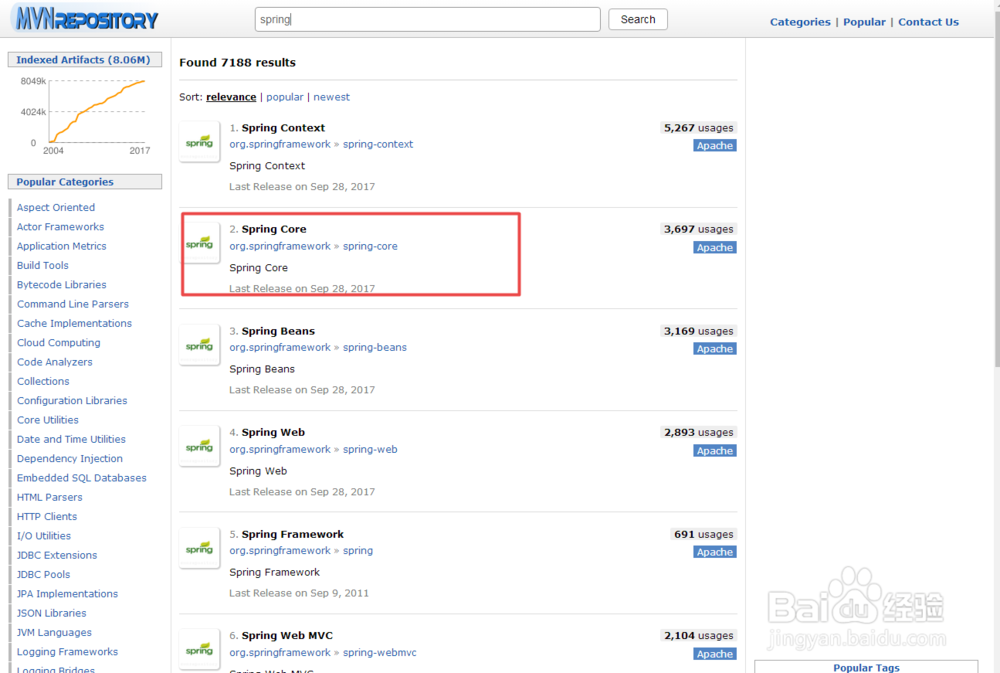This screenshot has height=673, width=1000.
Task: Click Apache license badge for Spring Web
Action: (715, 450)
